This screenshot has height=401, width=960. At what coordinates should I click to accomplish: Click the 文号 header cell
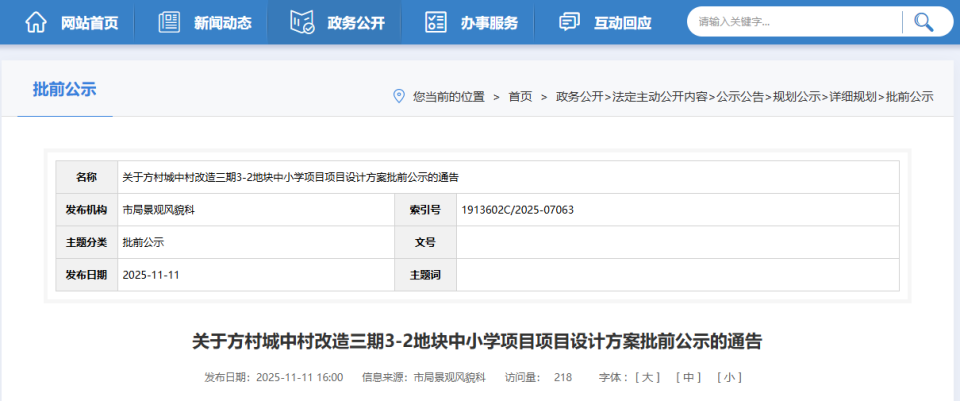[x=426, y=242]
